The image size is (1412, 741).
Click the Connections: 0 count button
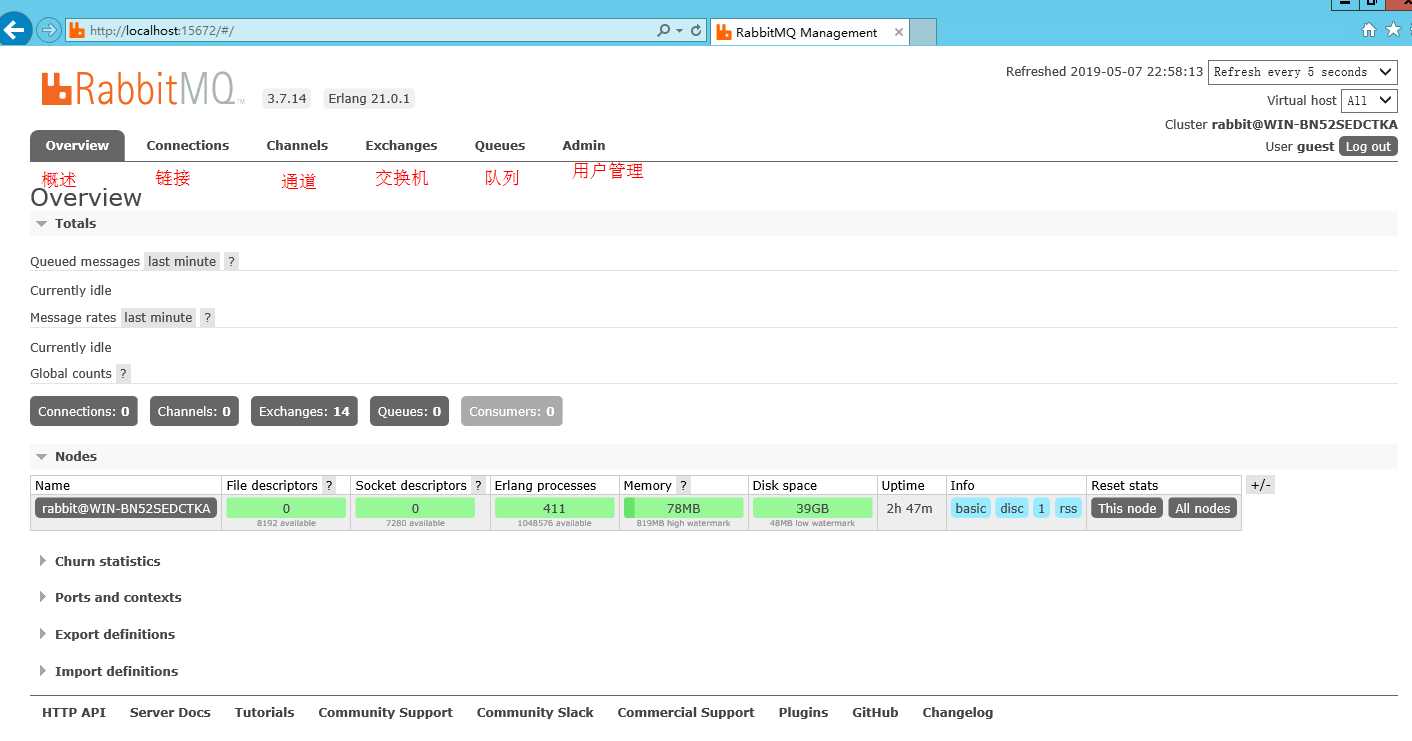pyautogui.click(x=84, y=411)
